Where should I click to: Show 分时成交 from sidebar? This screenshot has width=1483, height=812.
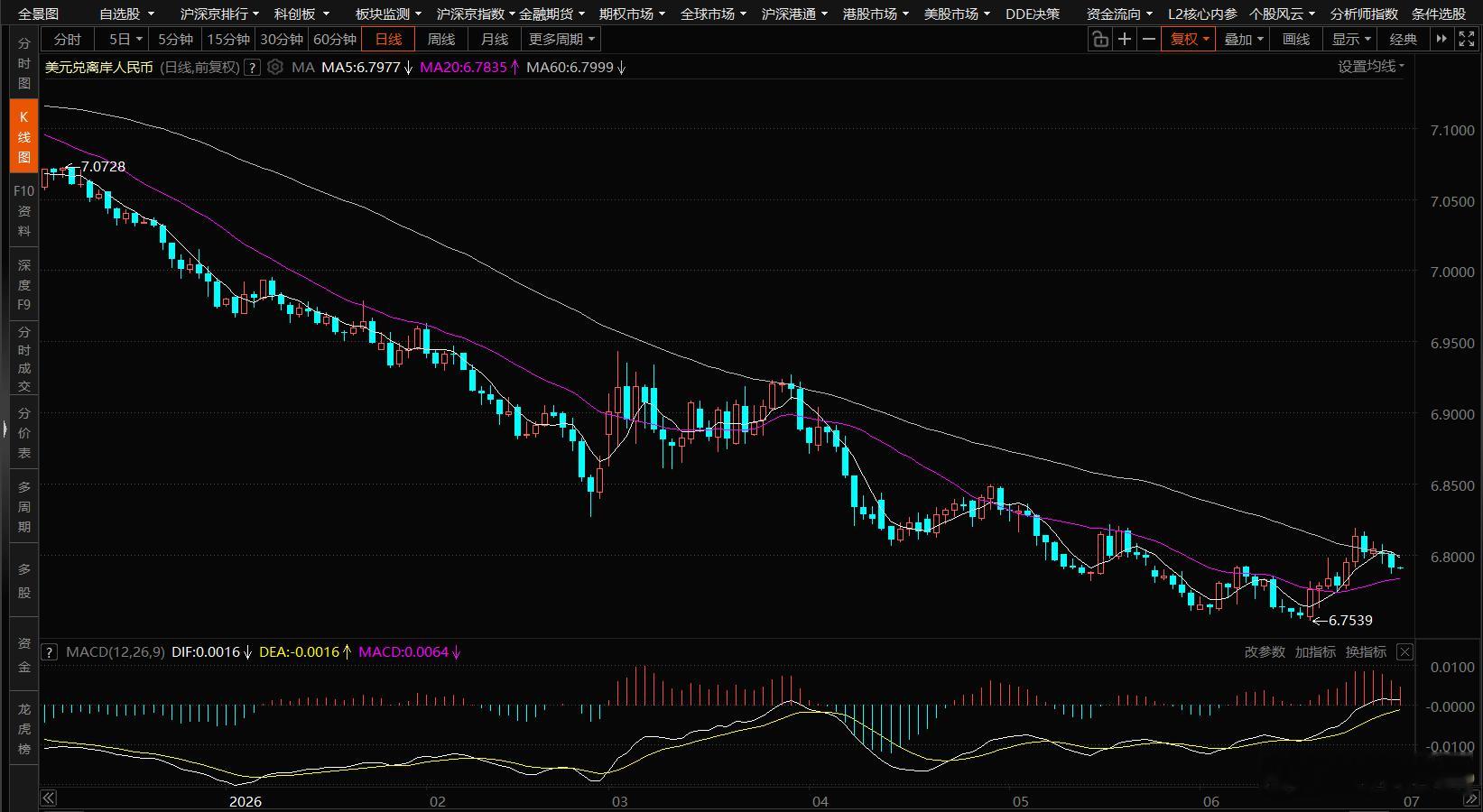click(x=24, y=359)
